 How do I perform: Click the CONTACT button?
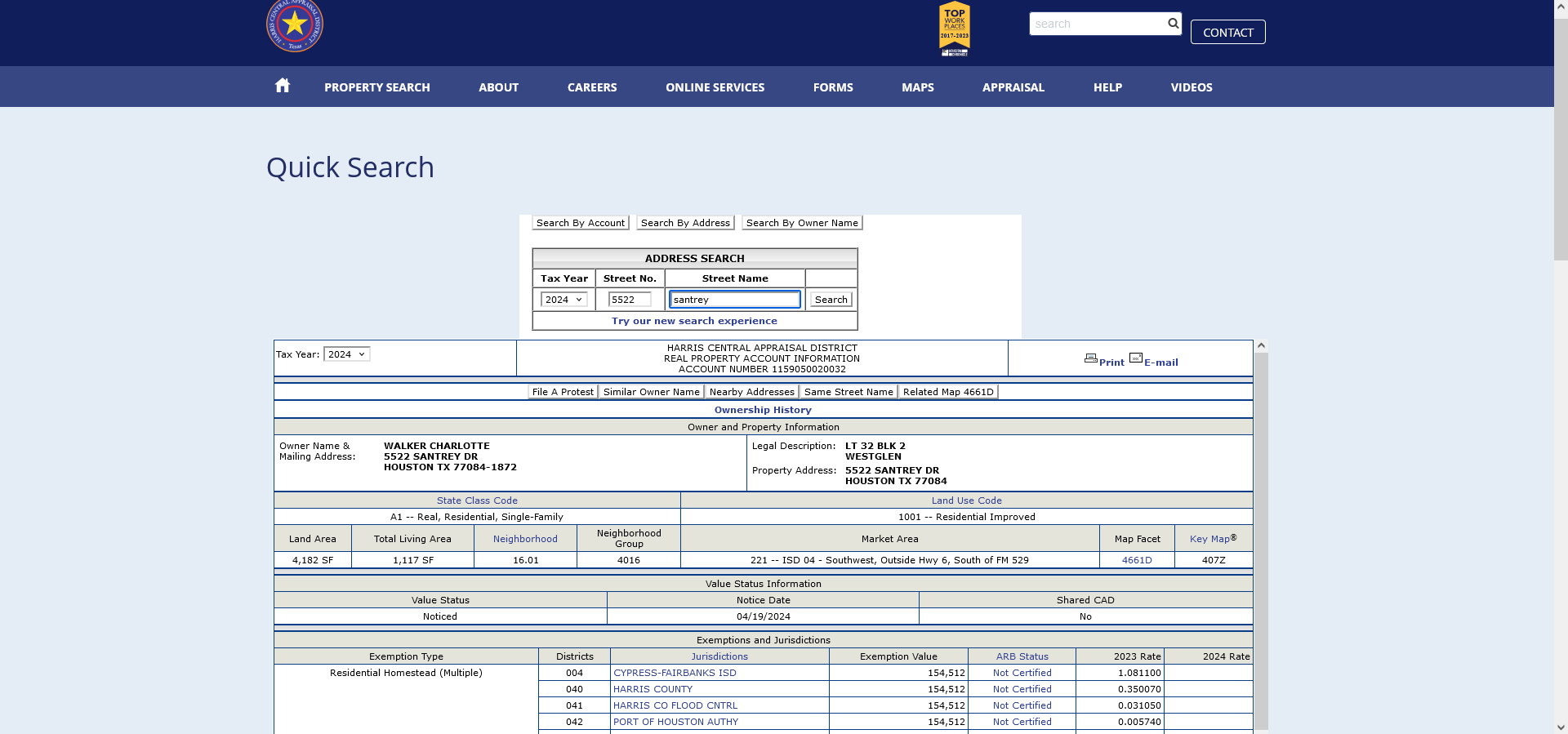point(1227,32)
